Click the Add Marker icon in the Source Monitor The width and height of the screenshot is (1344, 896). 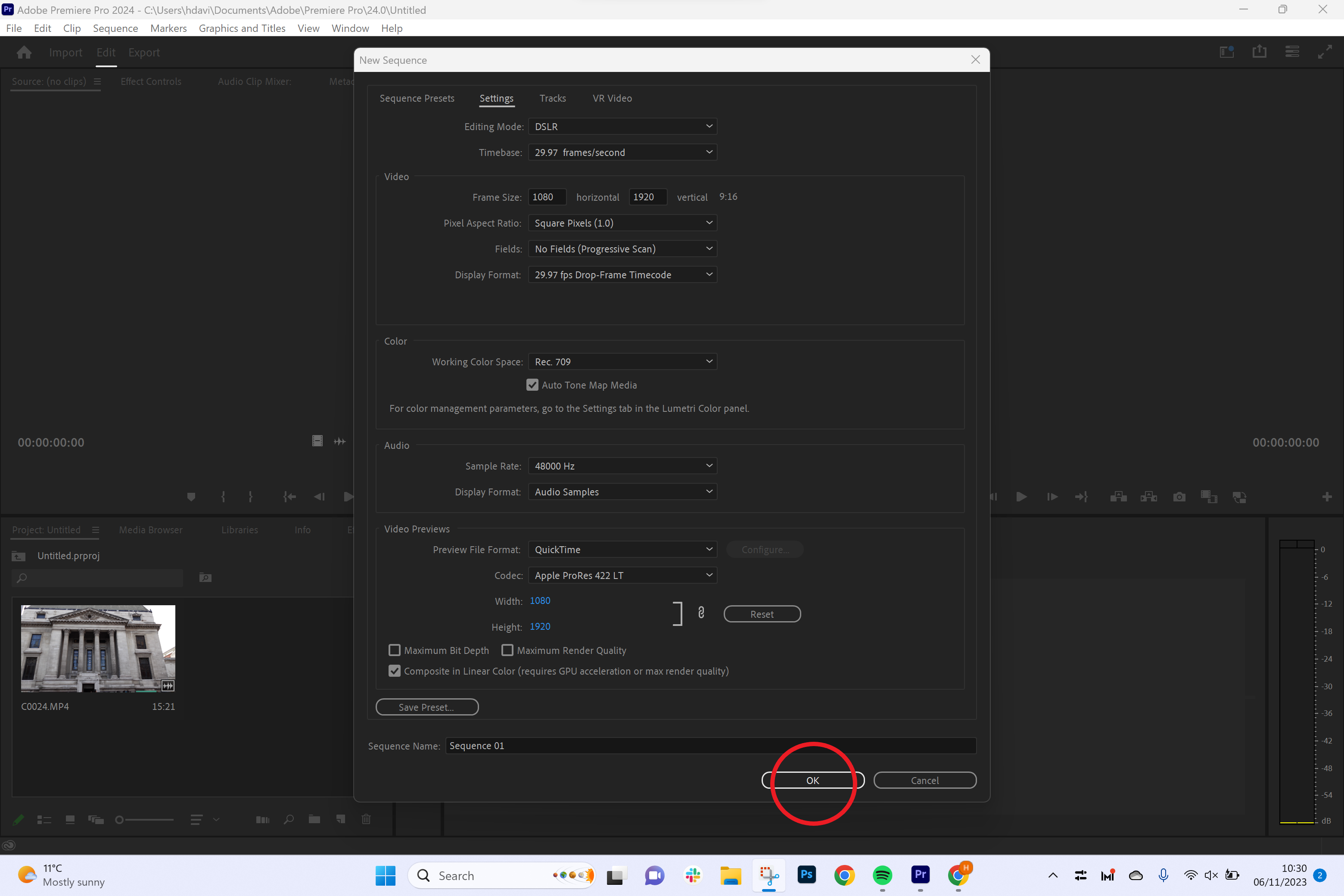(191, 497)
